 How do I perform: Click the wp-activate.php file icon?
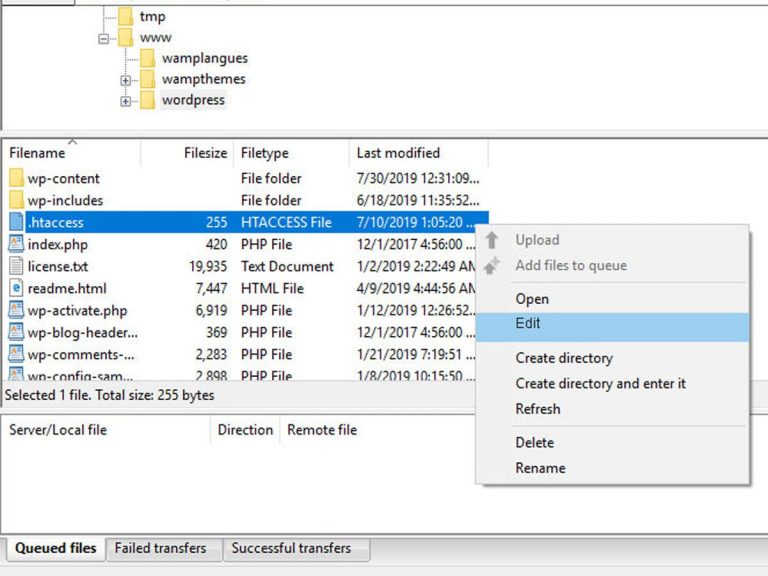(x=16, y=310)
